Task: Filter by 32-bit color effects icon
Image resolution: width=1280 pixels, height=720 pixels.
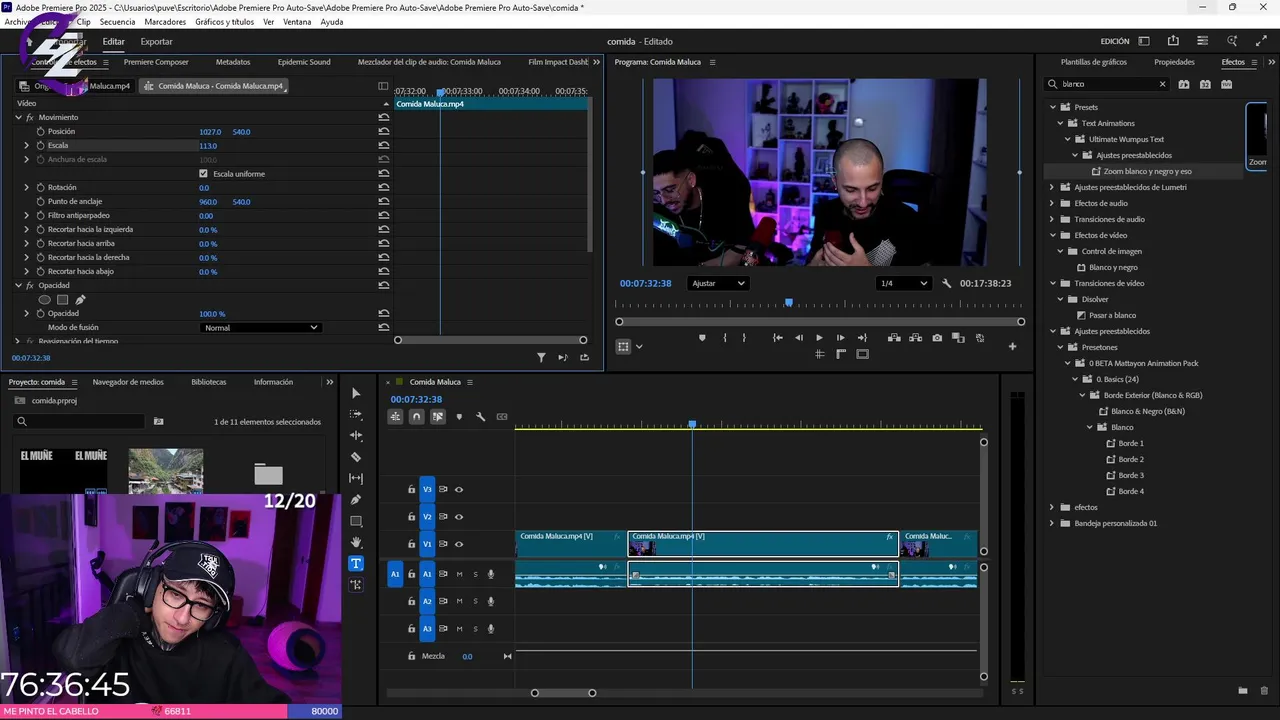Action: pyautogui.click(x=1205, y=84)
